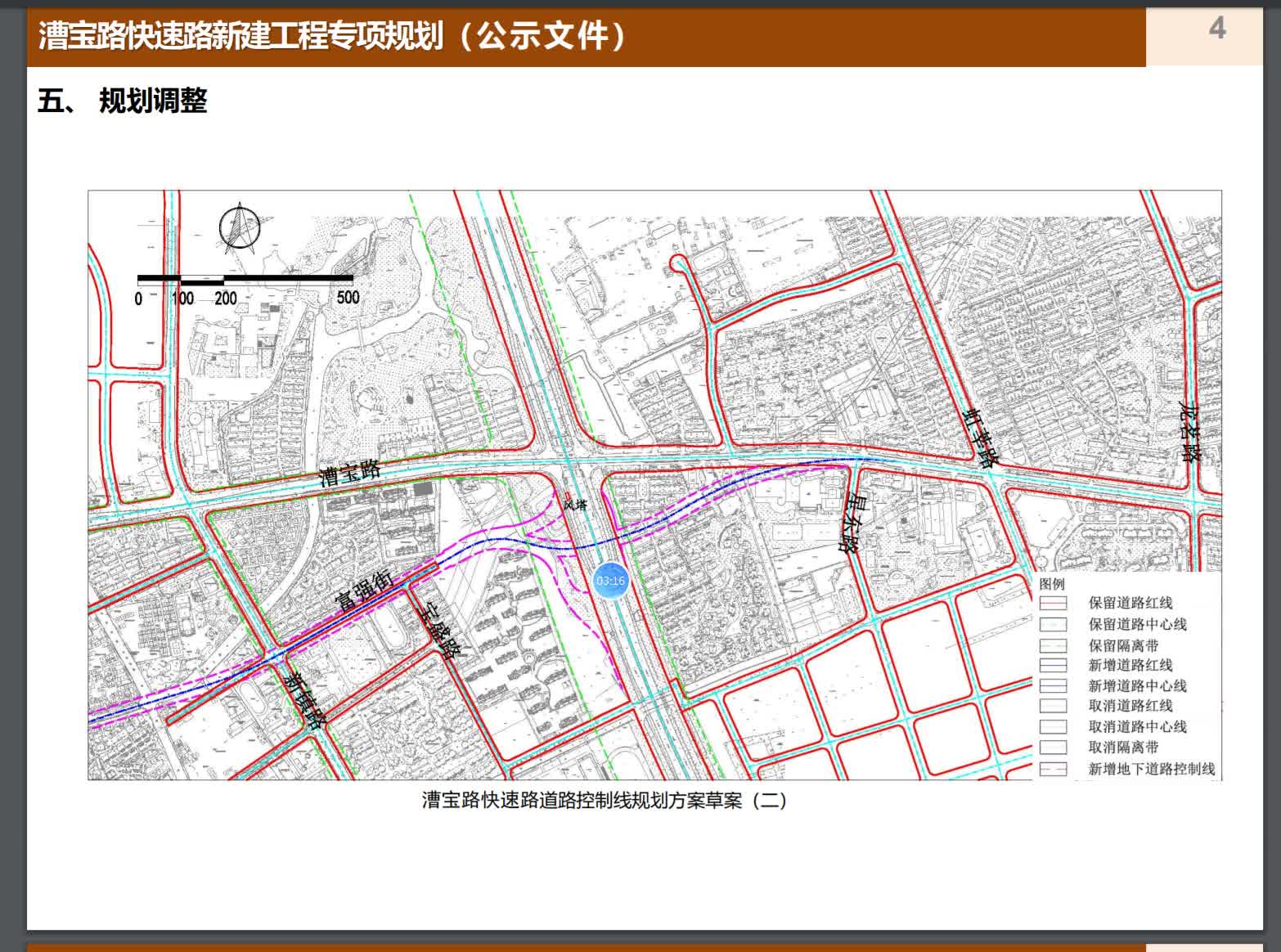Screen dimensions: 1281x952
Task: Click the legend swatch beside 取消道路中心线
Action: click(x=1053, y=726)
